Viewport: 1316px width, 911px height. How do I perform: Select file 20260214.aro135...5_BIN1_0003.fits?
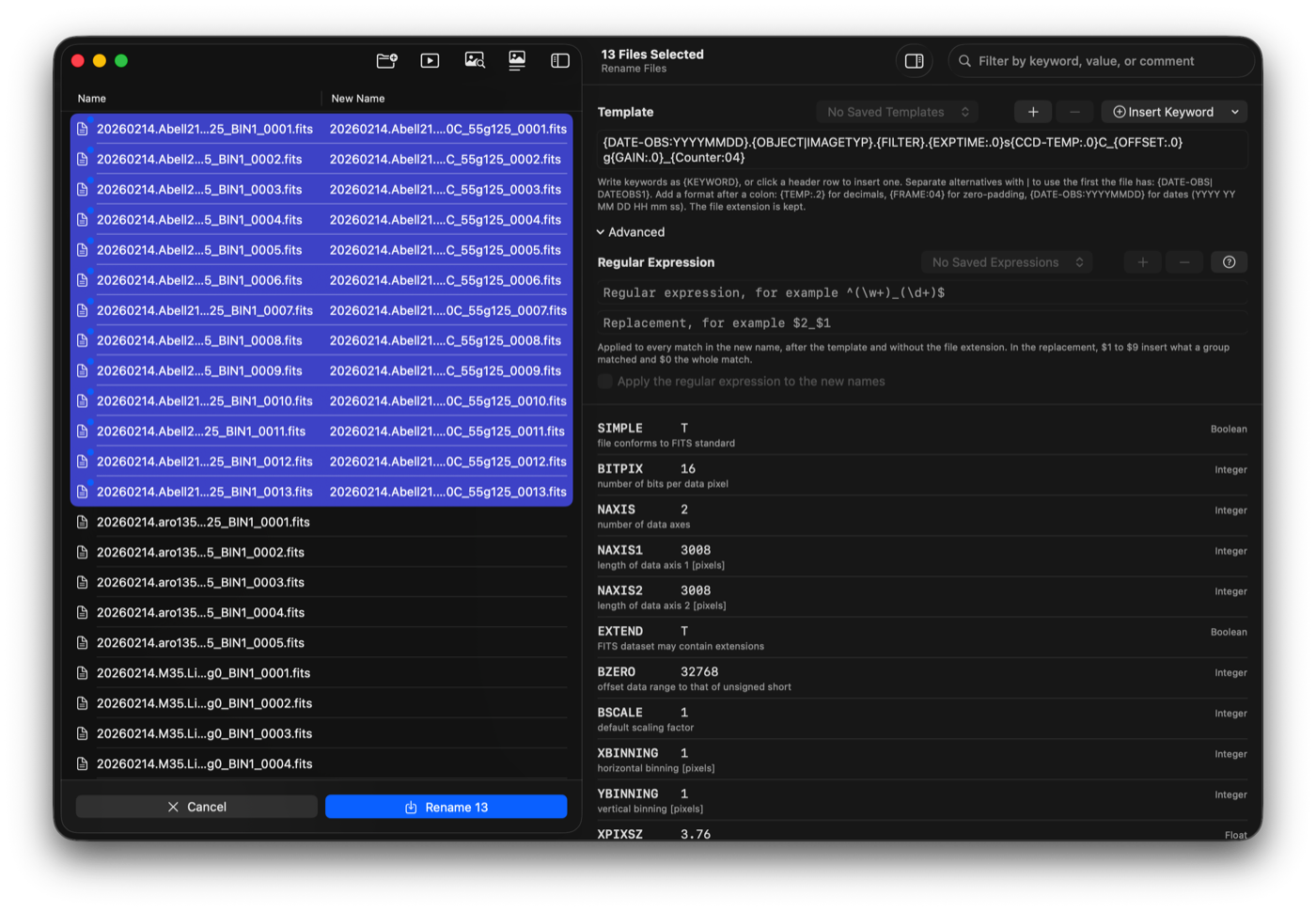321,582
